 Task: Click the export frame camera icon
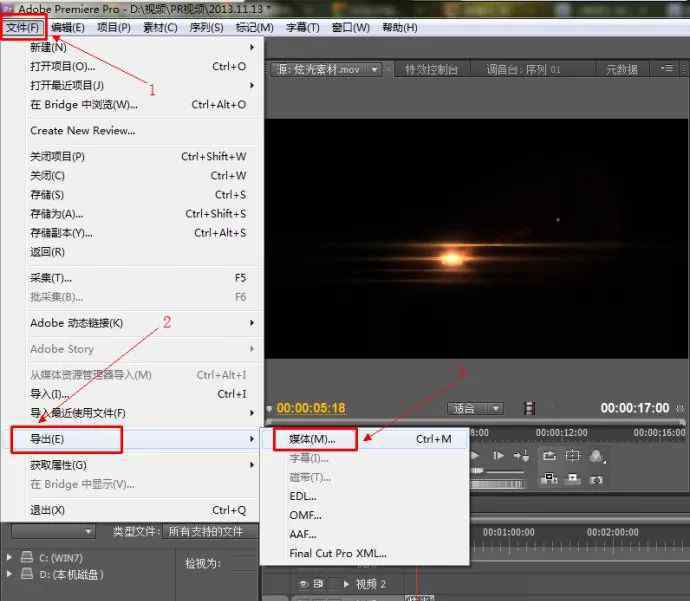point(597,480)
